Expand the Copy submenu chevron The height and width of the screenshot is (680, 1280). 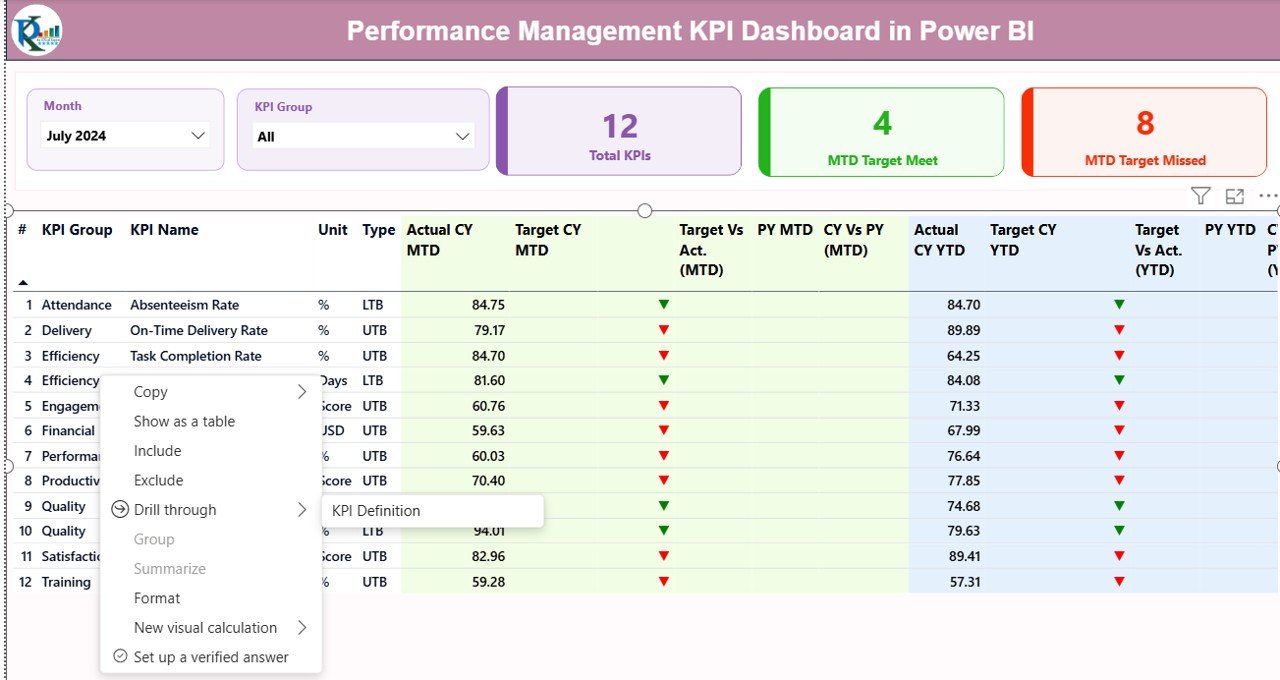coord(303,391)
